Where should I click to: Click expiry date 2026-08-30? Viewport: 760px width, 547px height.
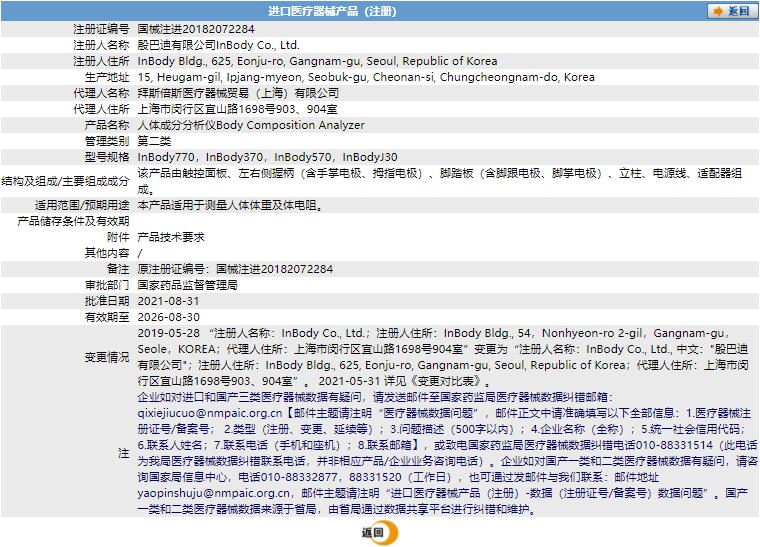click(168, 317)
